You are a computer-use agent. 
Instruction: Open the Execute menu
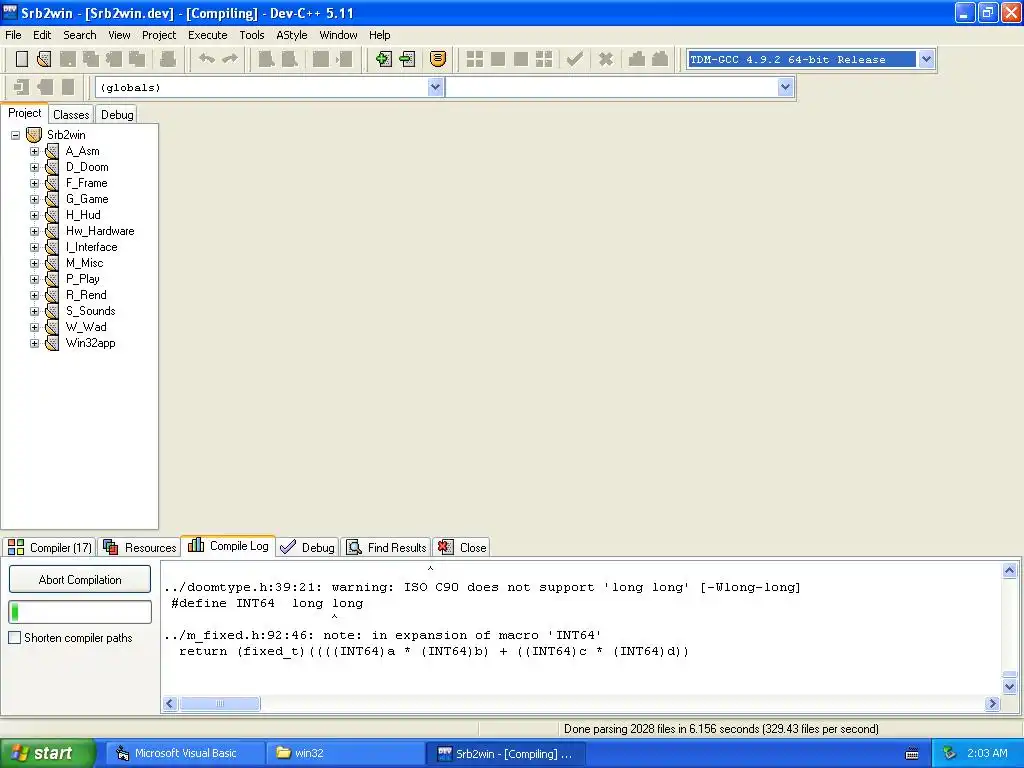(208, 35)
